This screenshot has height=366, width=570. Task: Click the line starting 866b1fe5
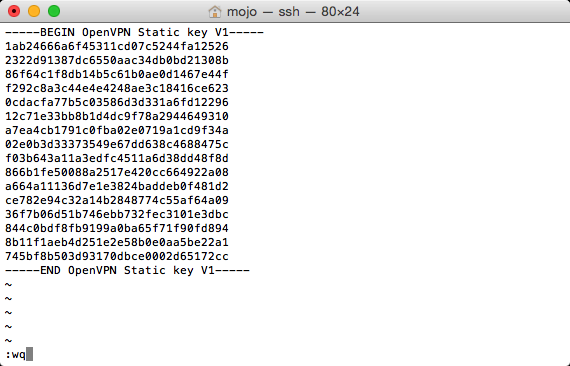[x=117, y=172]
